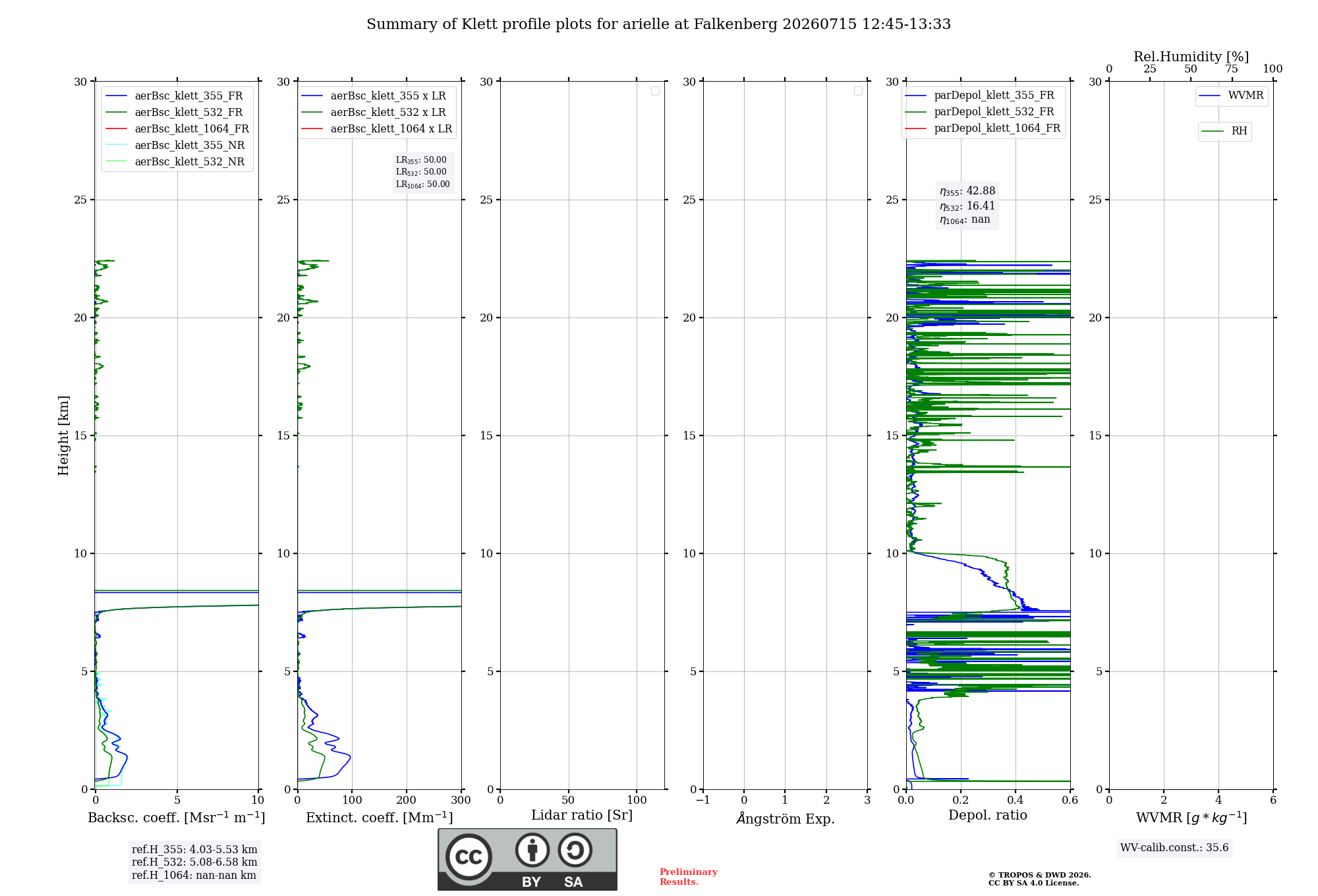Click the WV-calib.const.: 35.6 label

click(1174, 848)
